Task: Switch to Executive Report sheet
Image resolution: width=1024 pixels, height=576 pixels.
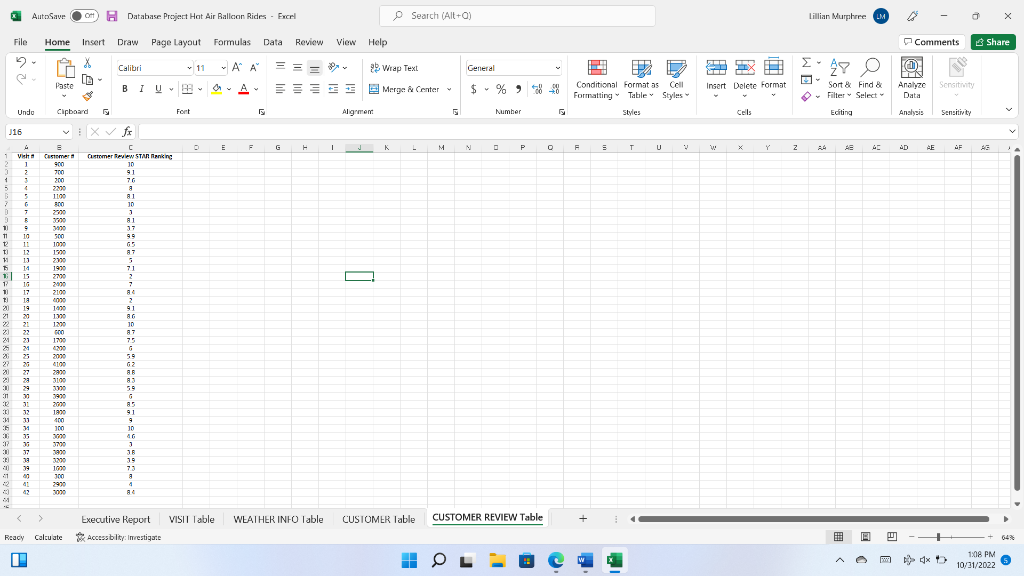Action: click(116, 519)
